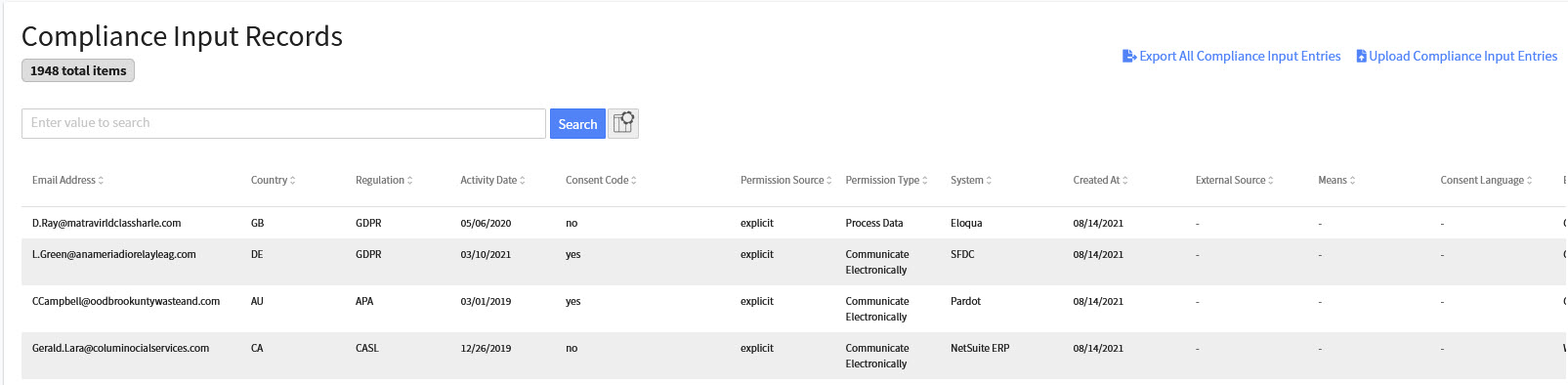Click country code AU

[257, 302]
